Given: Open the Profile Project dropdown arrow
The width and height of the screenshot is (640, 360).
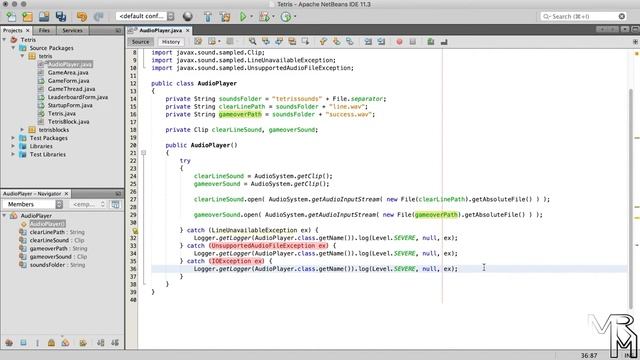Looking at the screenshot, I should (295, 17).
